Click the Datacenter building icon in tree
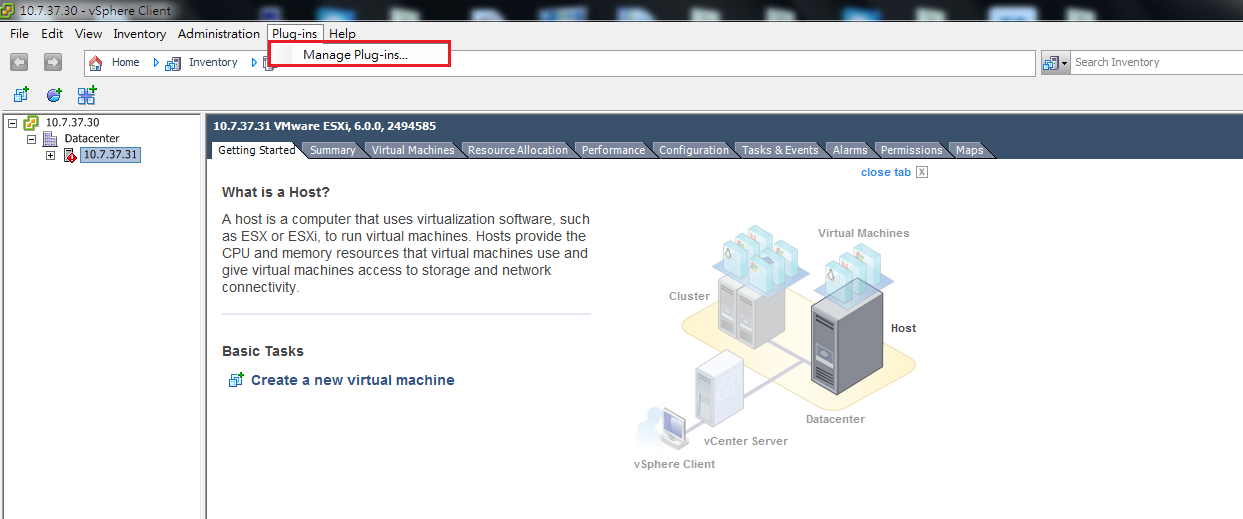1243x519 pixels. click(x=50, y=139)
